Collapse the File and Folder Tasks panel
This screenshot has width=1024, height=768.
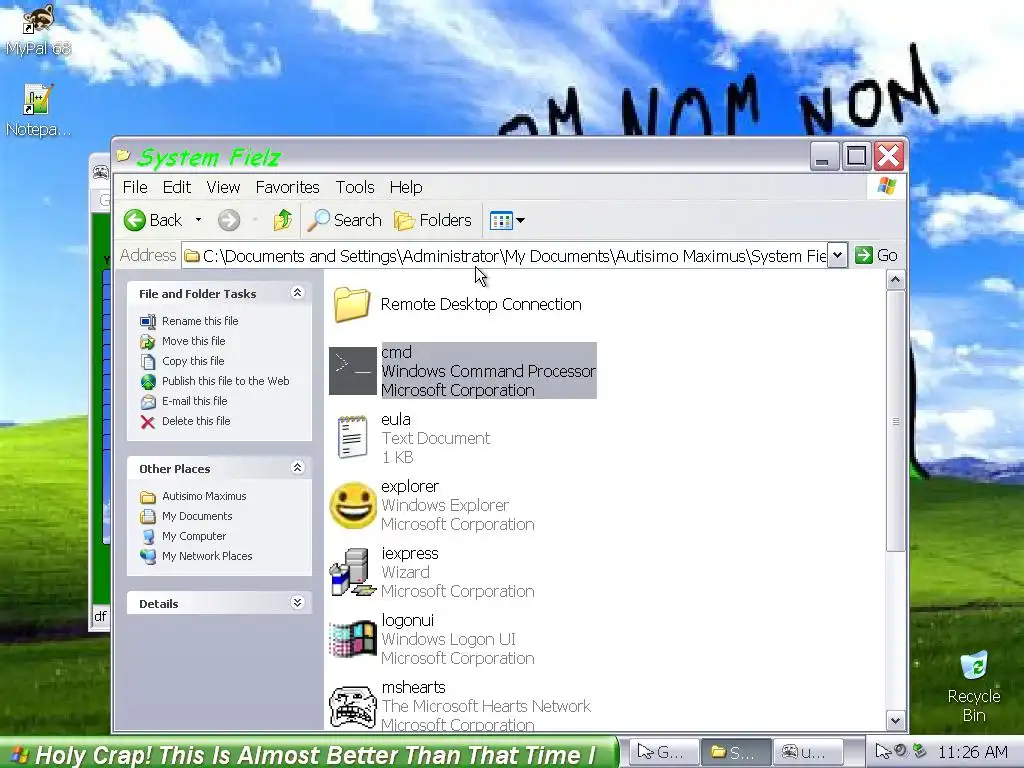pos(297,293)
